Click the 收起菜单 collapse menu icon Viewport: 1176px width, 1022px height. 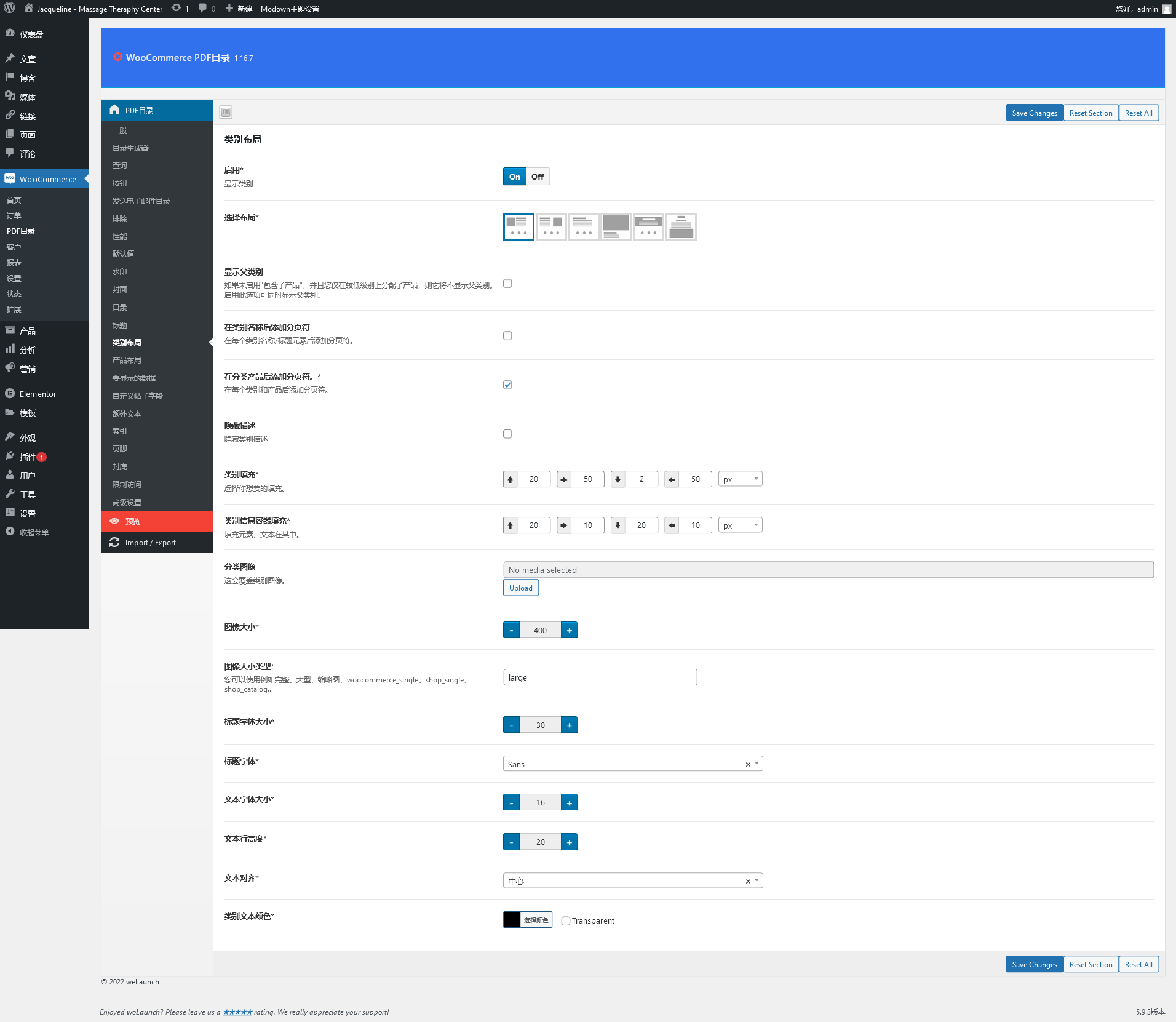[x=10, y=532]
